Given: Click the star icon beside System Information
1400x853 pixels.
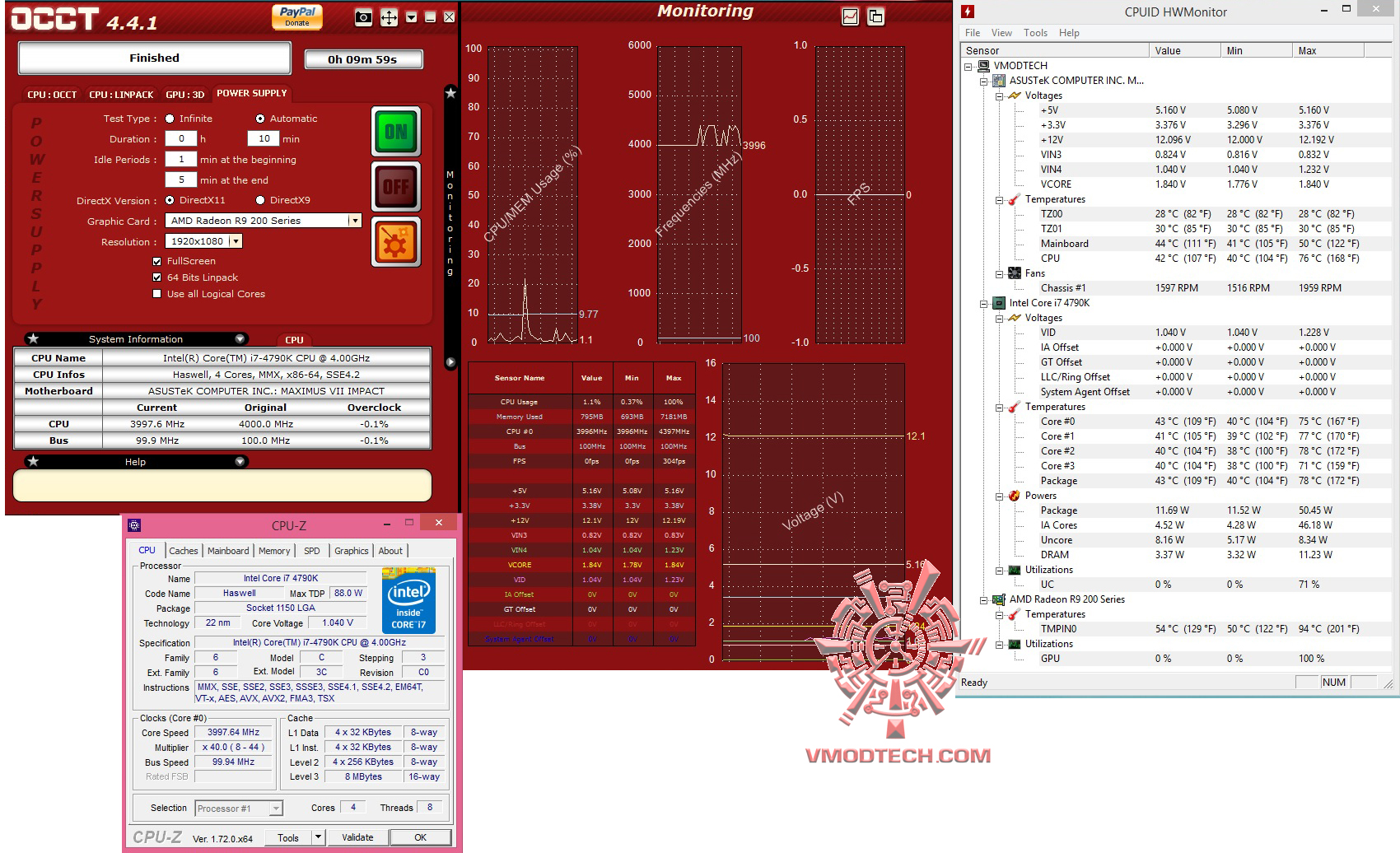Looking at the screenshot, I should coord(33,338).
